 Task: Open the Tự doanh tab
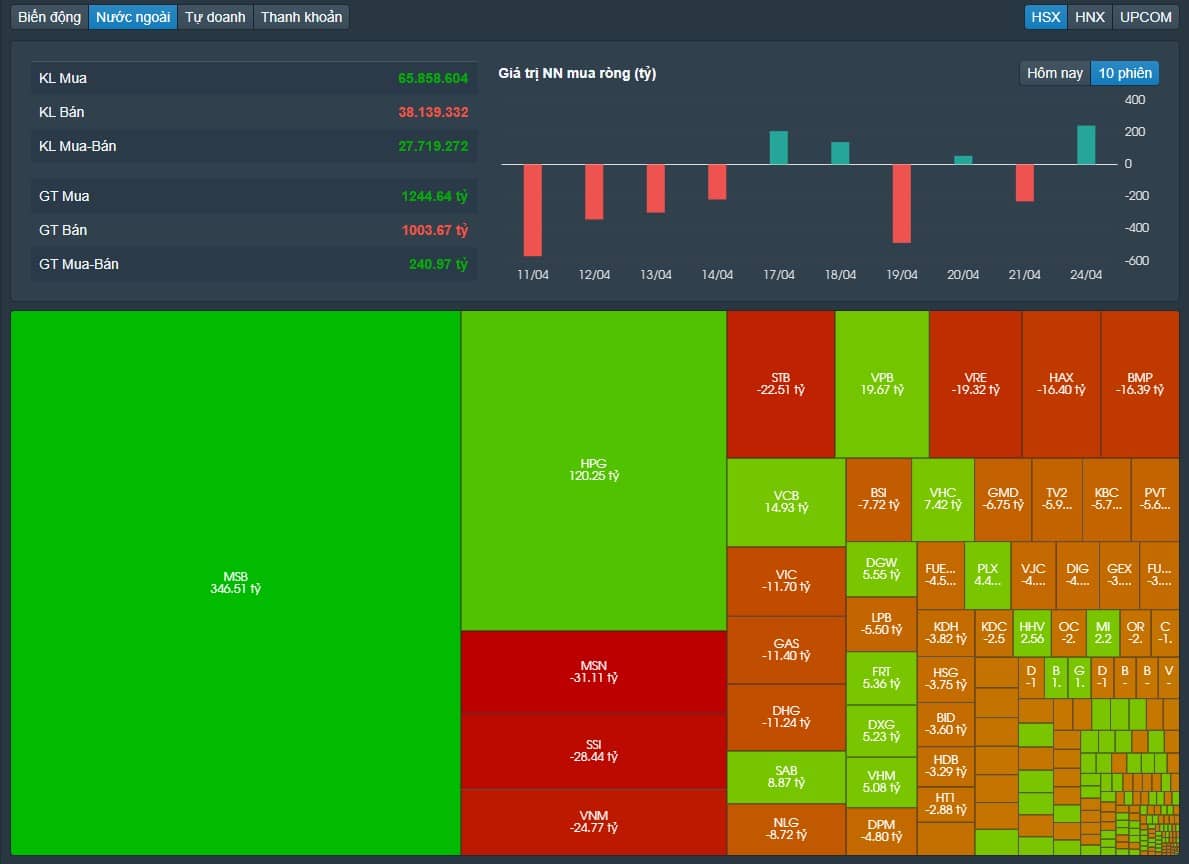(215, 17)
